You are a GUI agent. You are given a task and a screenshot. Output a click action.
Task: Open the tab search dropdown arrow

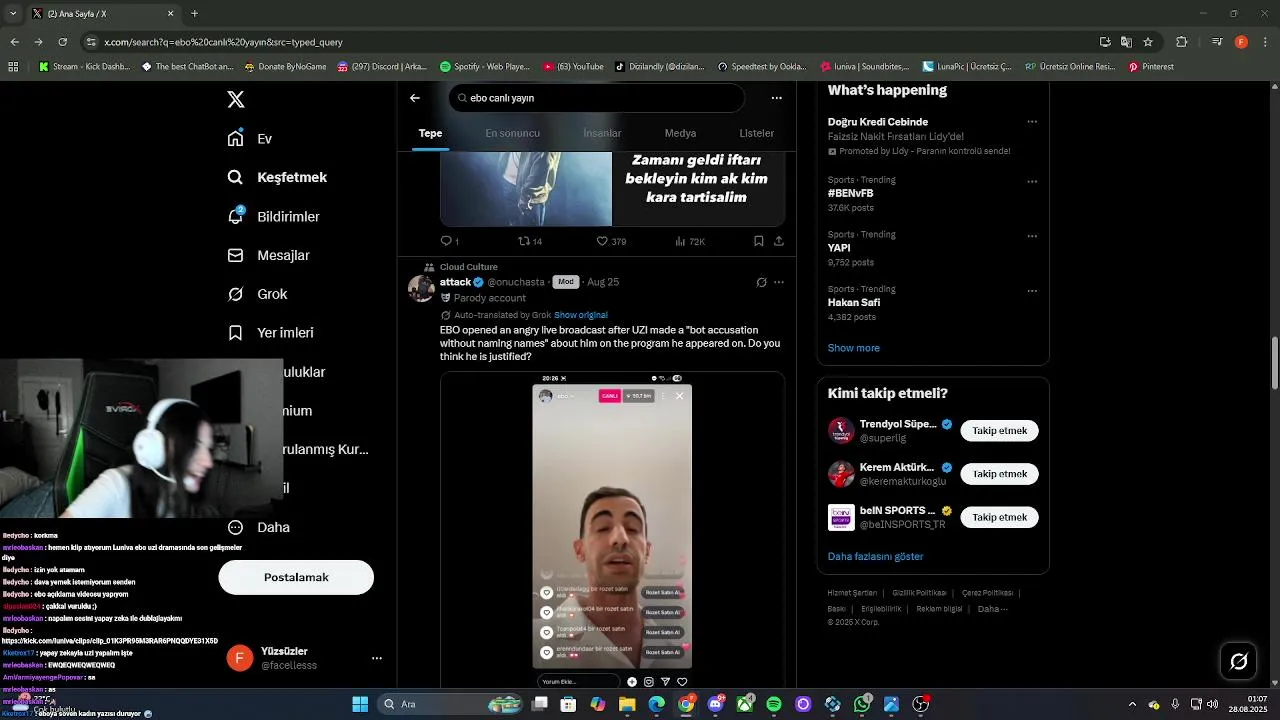[x=11, y=13]
